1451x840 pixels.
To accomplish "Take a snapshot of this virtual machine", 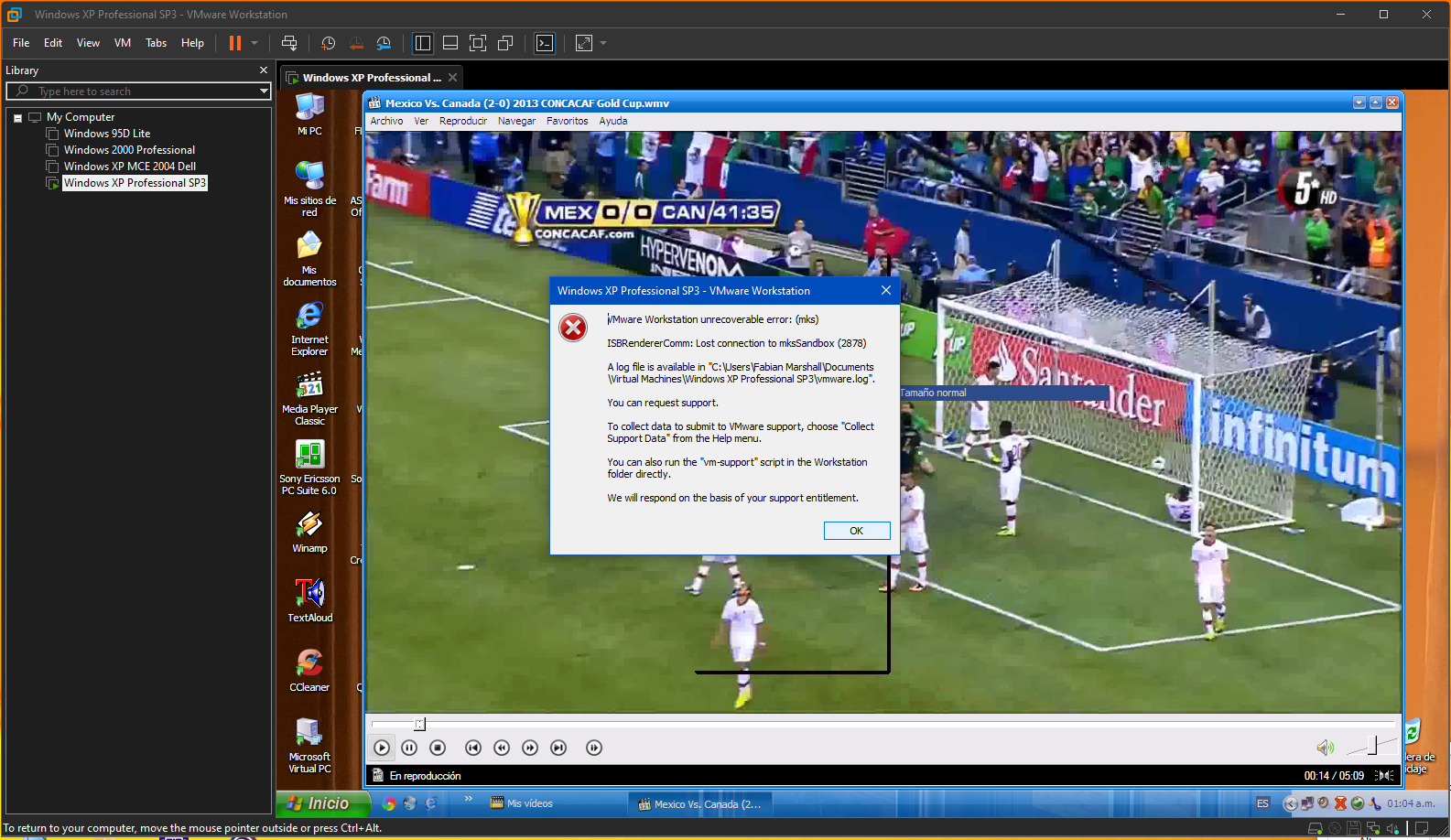I will pyautogui.click(x=329, y=43).
